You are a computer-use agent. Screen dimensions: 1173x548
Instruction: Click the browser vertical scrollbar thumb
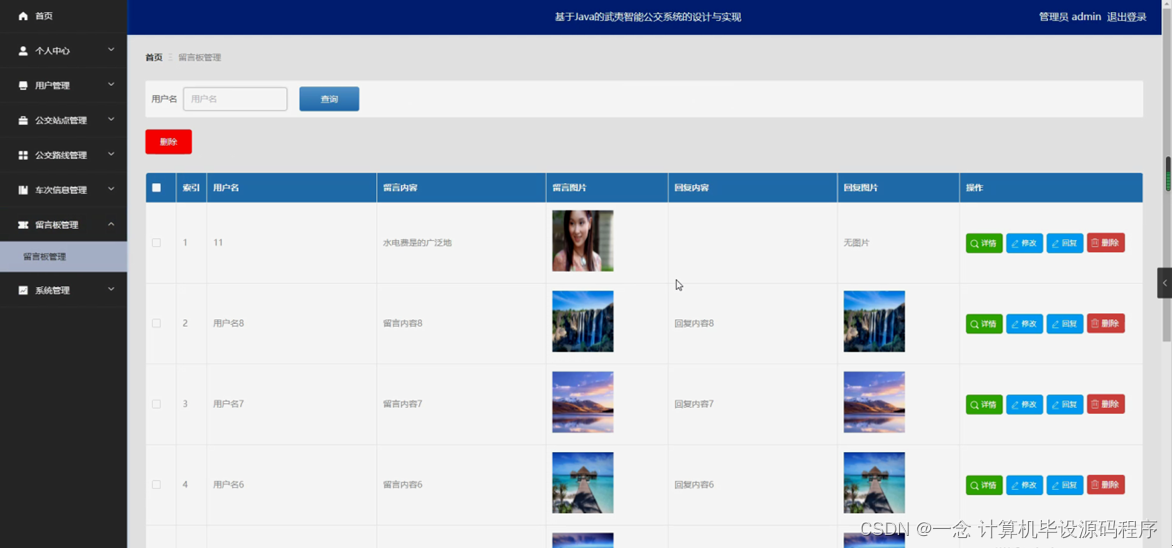coord(1168,174)
